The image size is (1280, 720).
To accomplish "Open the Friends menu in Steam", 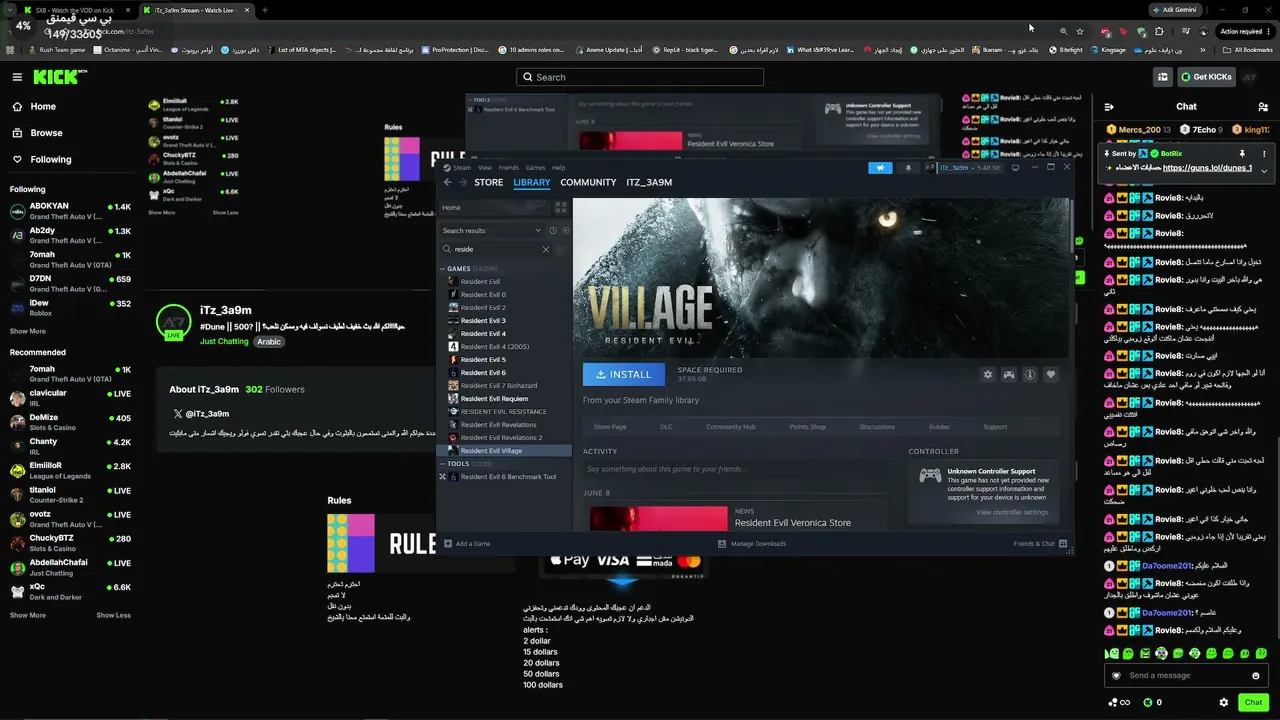I will (509, 168).
